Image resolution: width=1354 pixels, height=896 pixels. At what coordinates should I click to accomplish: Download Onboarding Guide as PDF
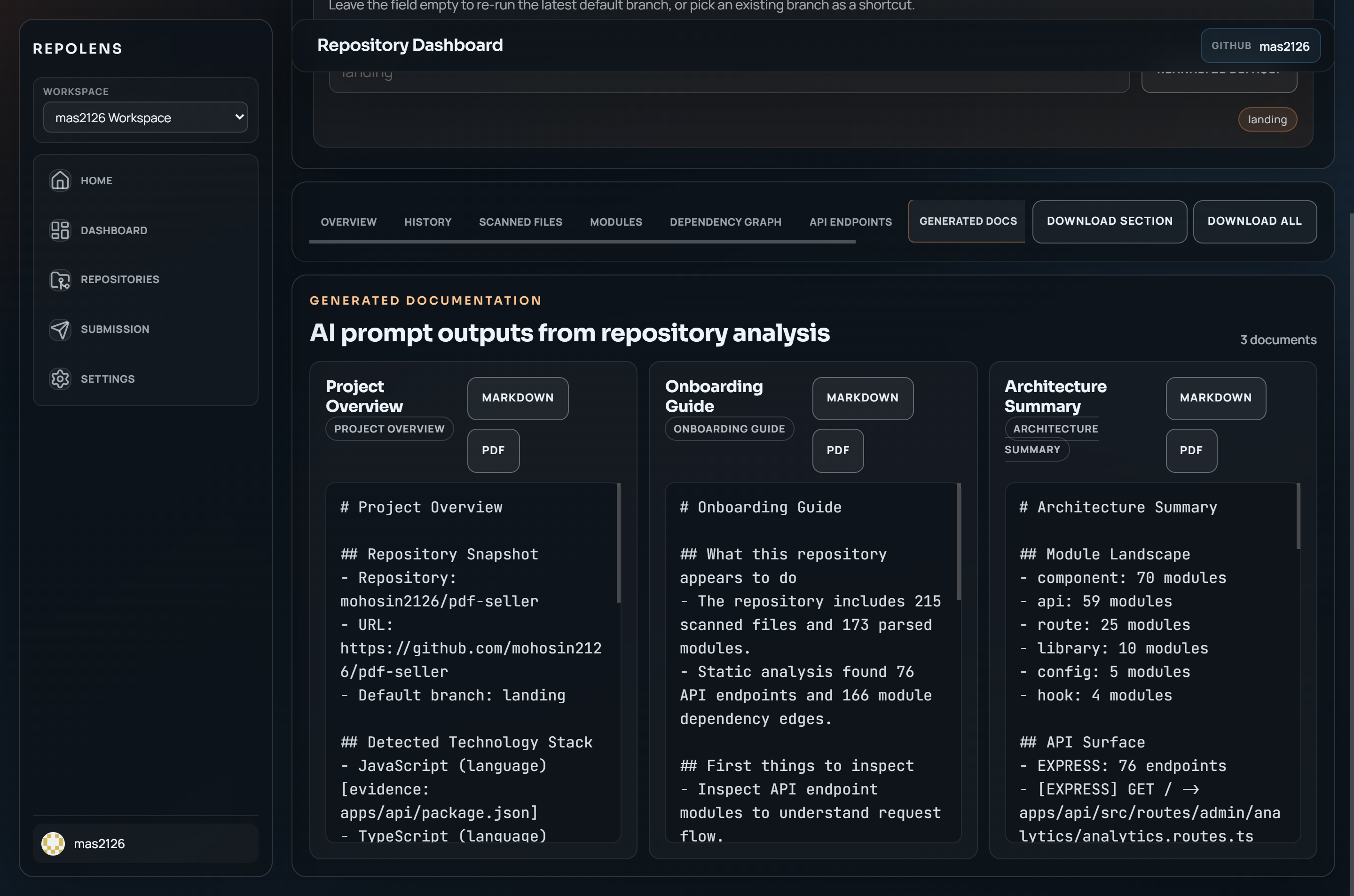tap(837, 450)
